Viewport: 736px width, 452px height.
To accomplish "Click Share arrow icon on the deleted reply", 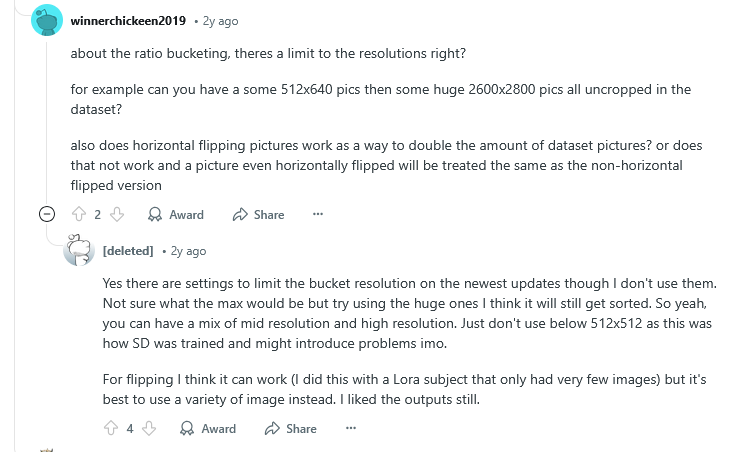I will point(272,428).
